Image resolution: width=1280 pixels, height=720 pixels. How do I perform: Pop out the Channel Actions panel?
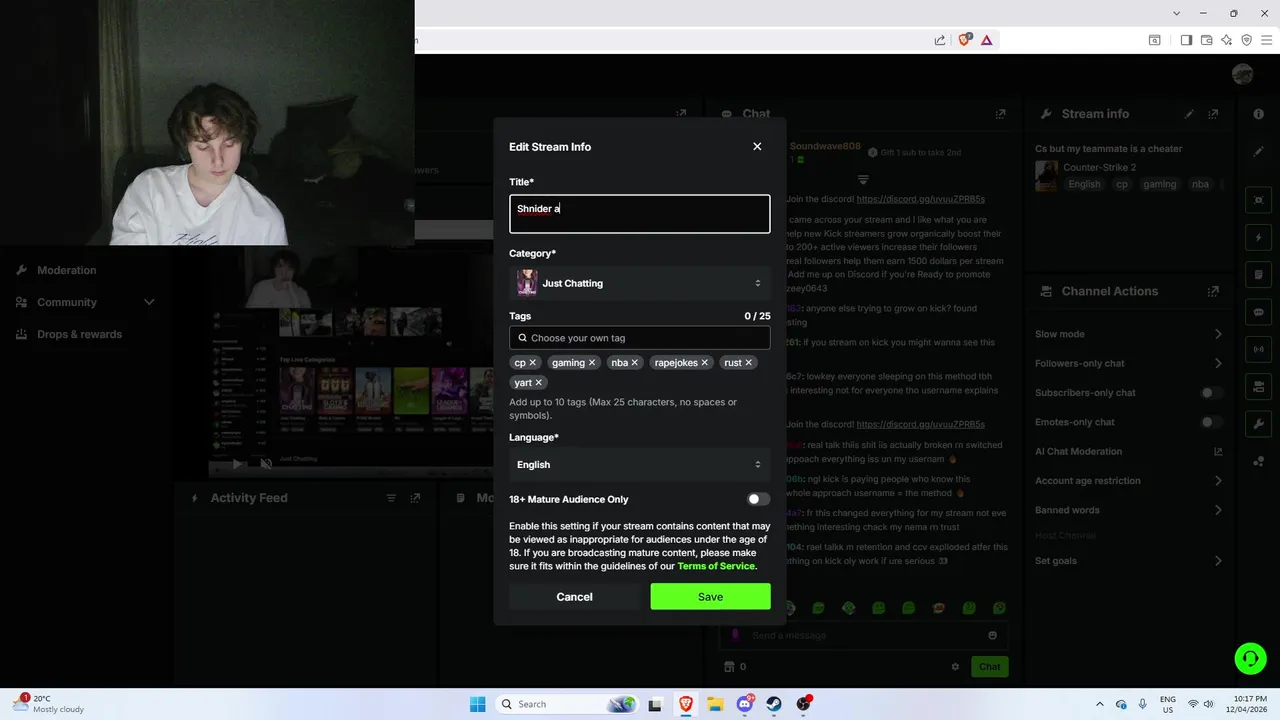[1213, 291]
